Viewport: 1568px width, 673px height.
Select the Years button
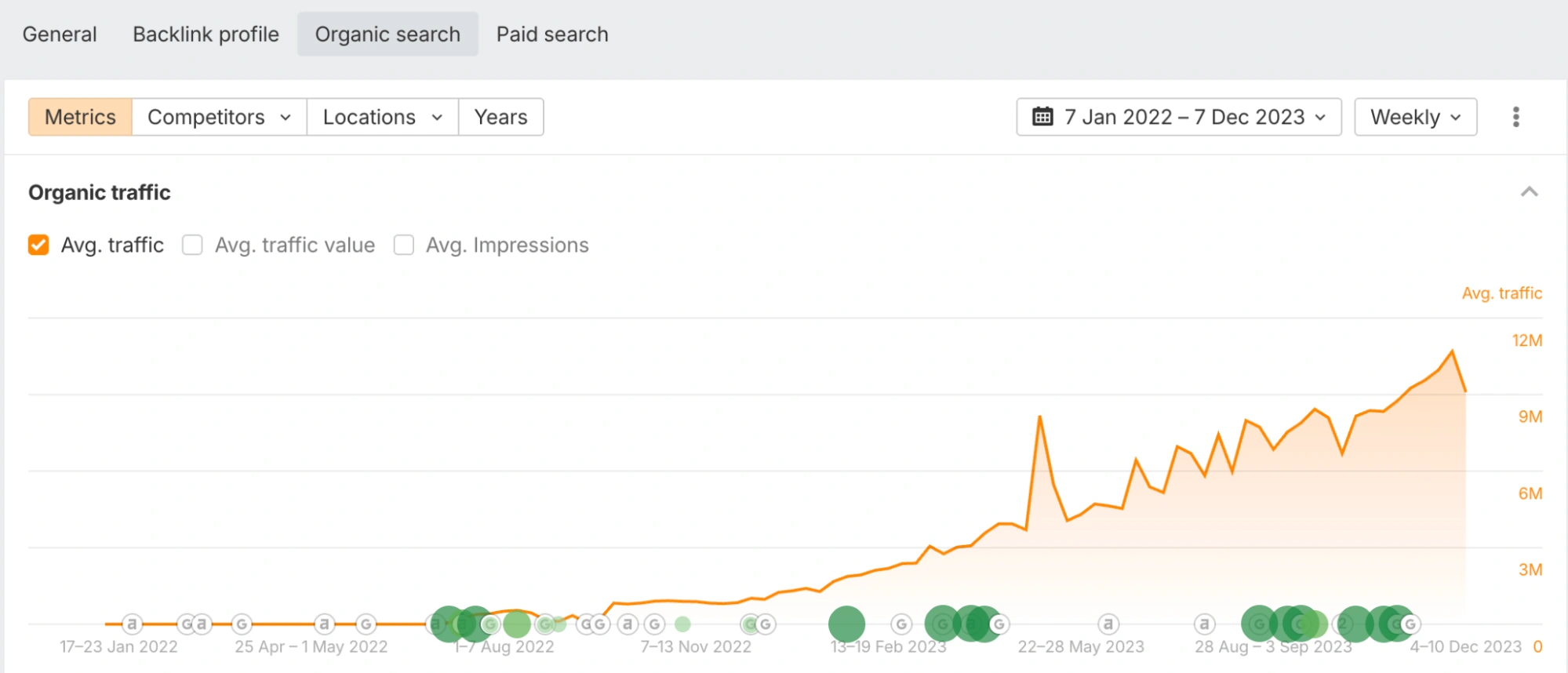500,117
